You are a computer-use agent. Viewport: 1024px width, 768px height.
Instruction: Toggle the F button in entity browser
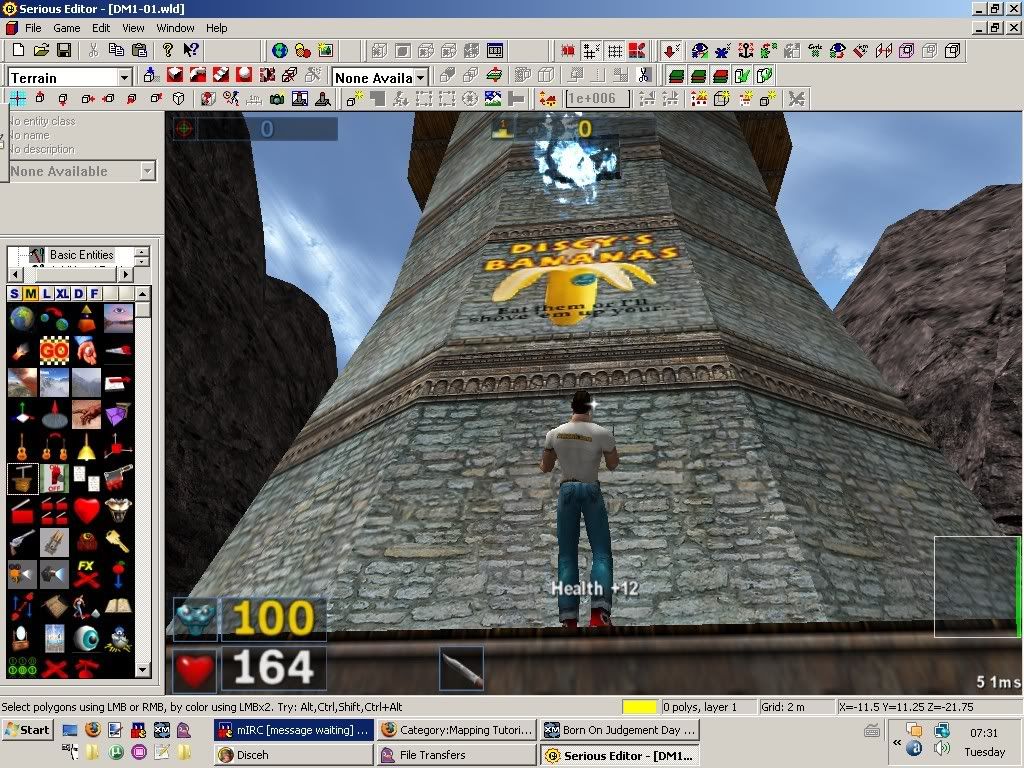(x=94, y=293)
